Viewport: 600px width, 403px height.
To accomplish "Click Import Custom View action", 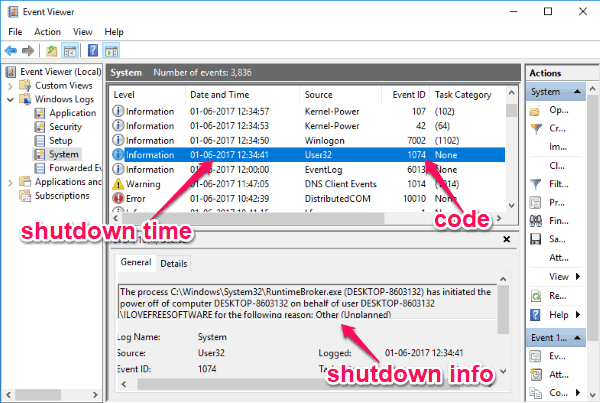I will click(x=558, y=147).
